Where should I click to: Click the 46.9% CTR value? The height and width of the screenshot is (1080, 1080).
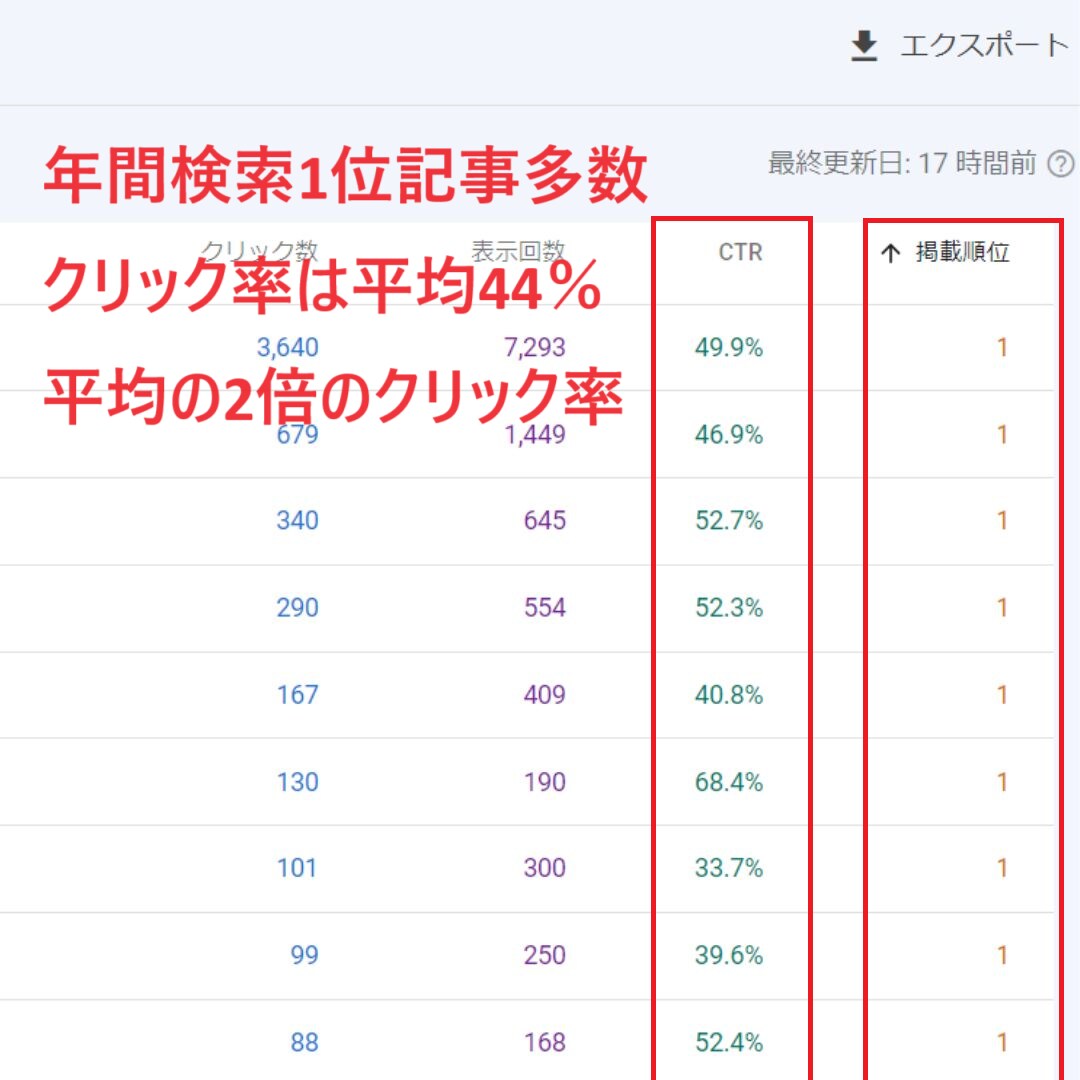729,434
